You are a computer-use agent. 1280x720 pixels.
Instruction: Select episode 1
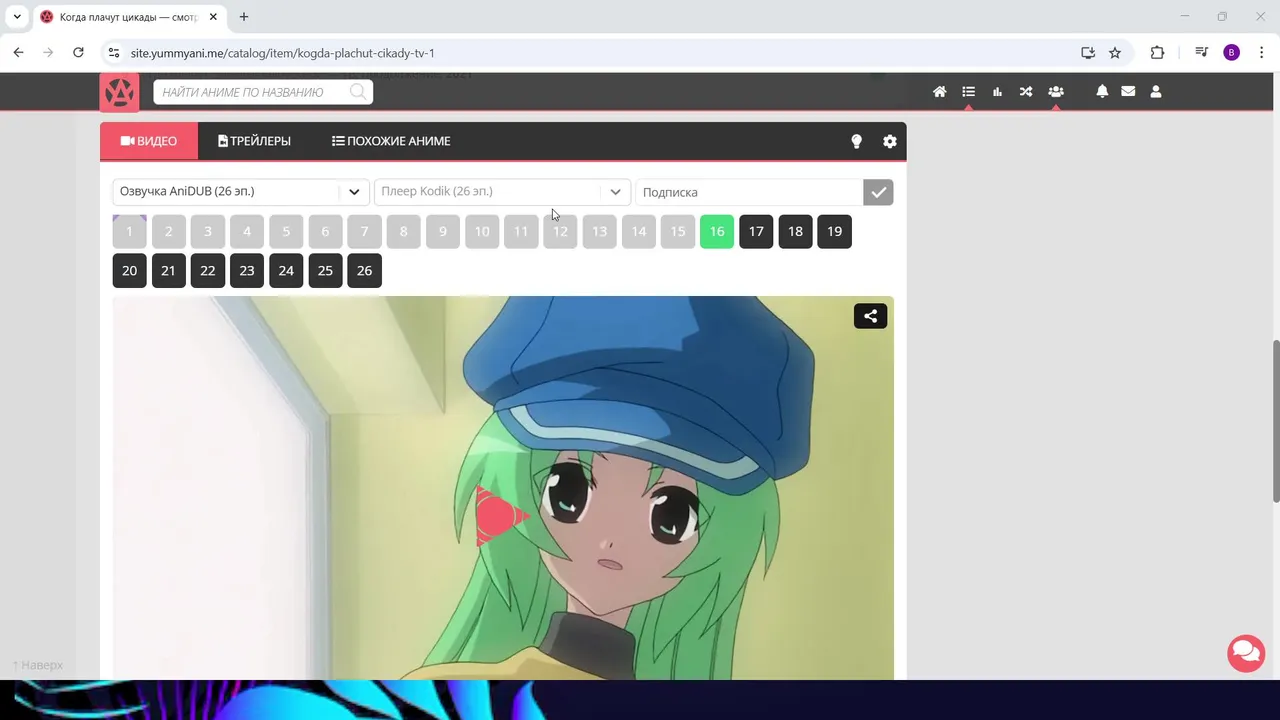point(129,231)
